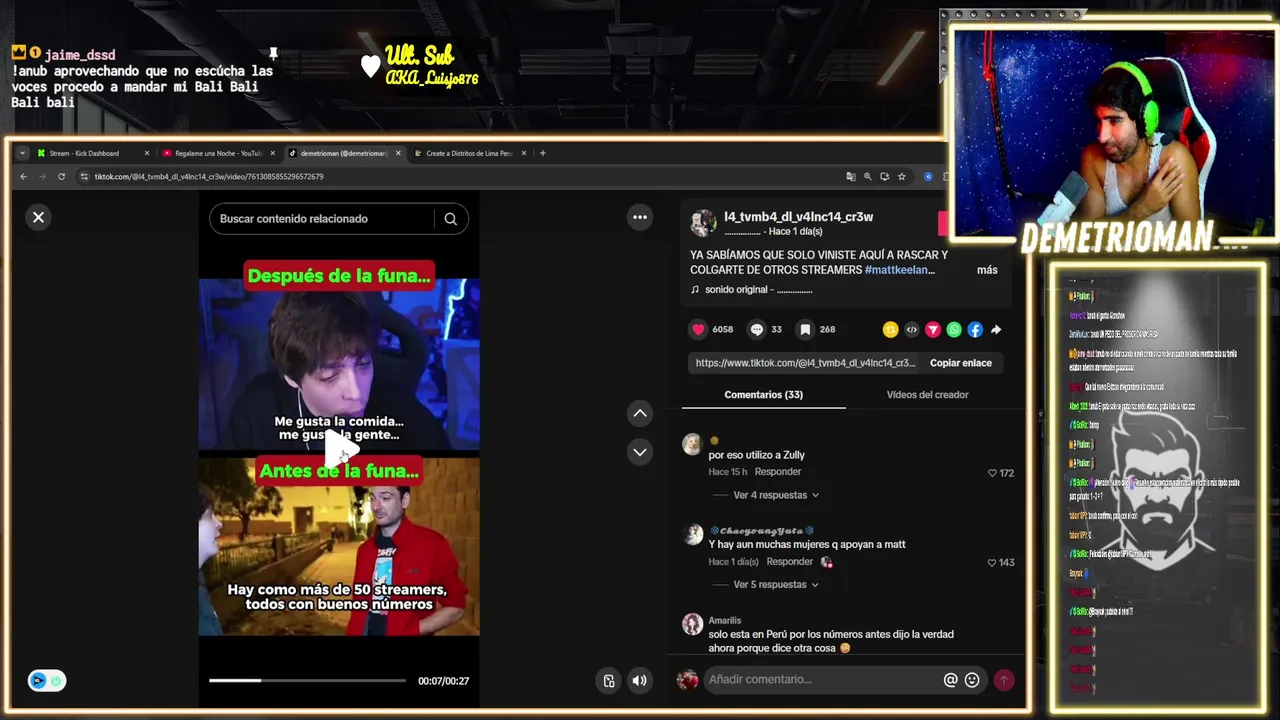Go to previous video with up arrow

point(640,413)
